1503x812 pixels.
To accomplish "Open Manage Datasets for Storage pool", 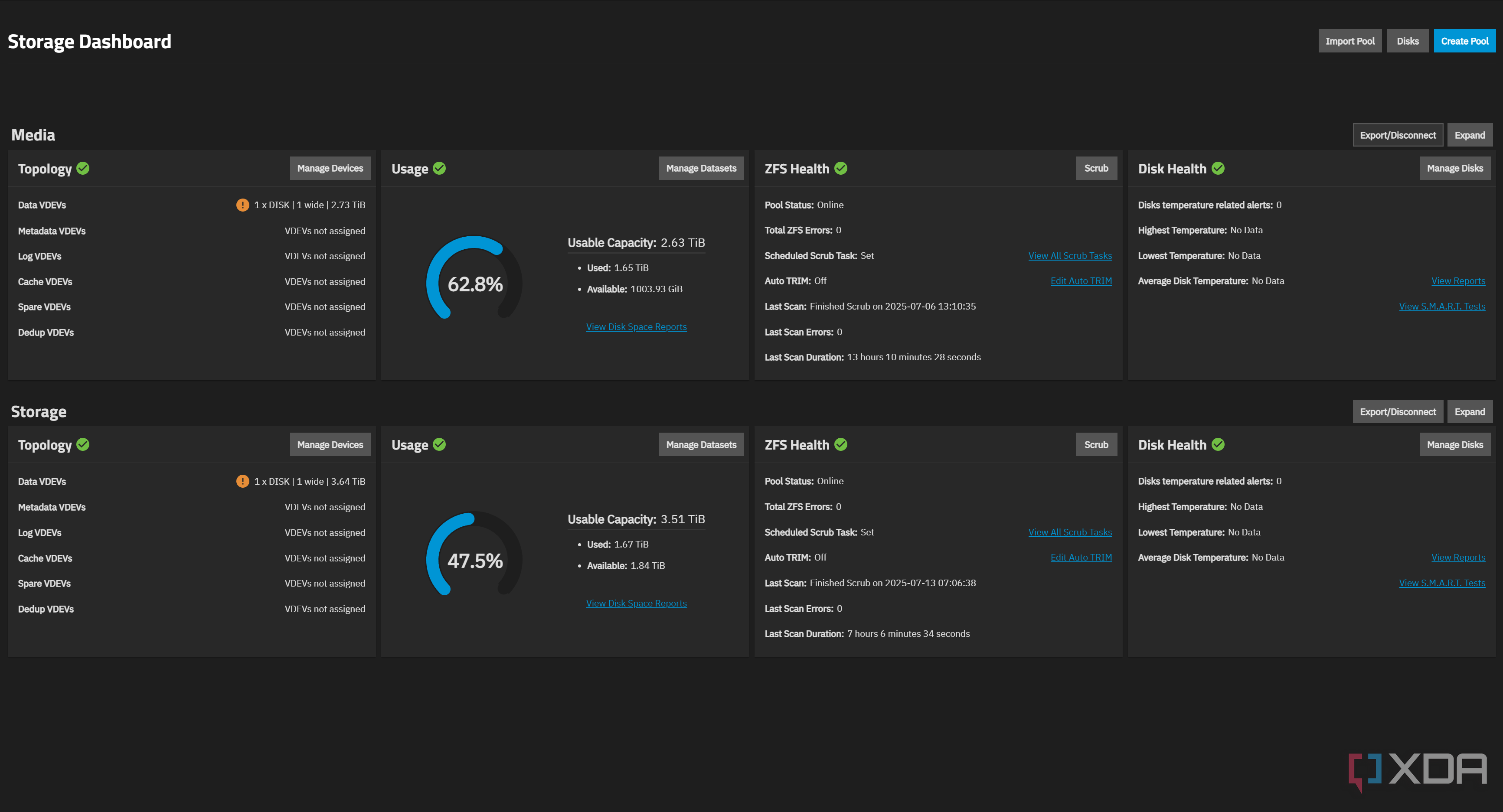I will pos(701,444).
